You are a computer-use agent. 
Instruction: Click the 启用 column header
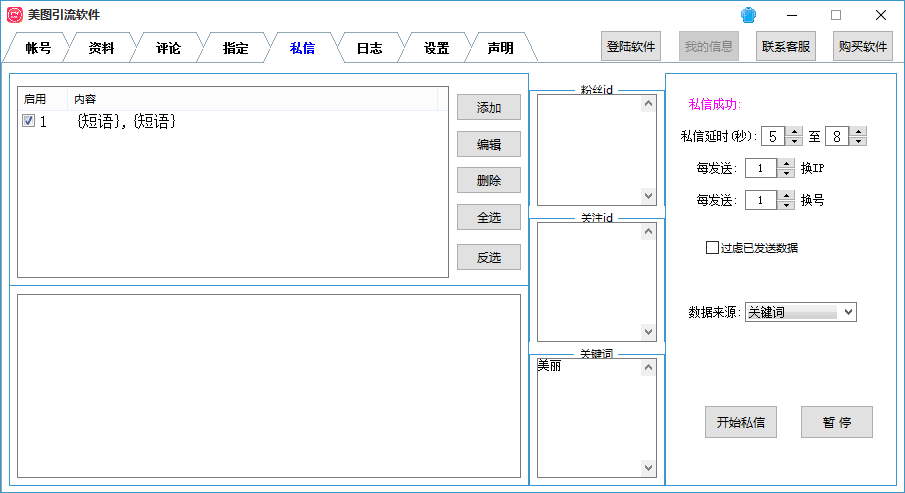[x=43, y=99]
